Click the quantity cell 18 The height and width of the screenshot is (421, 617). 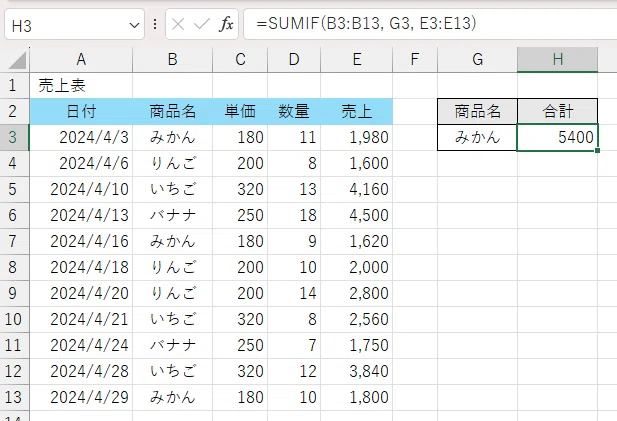[294, 215]
